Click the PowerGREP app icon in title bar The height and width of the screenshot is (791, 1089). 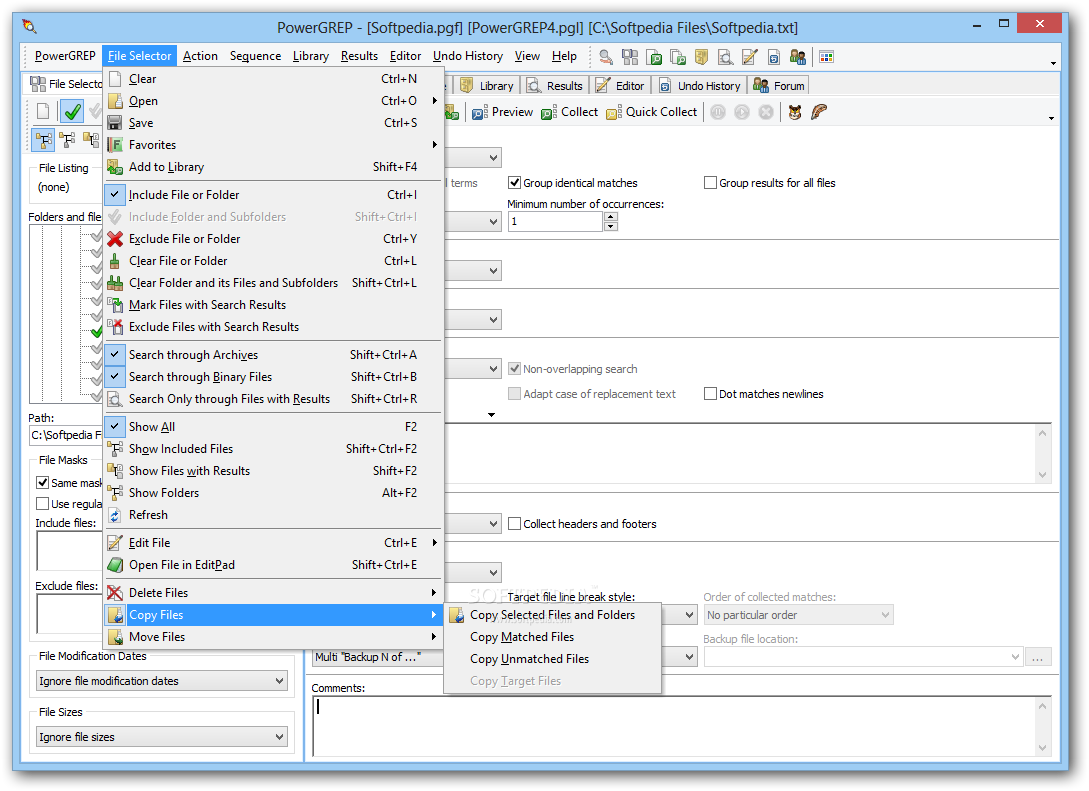click(x=29, y=27)
